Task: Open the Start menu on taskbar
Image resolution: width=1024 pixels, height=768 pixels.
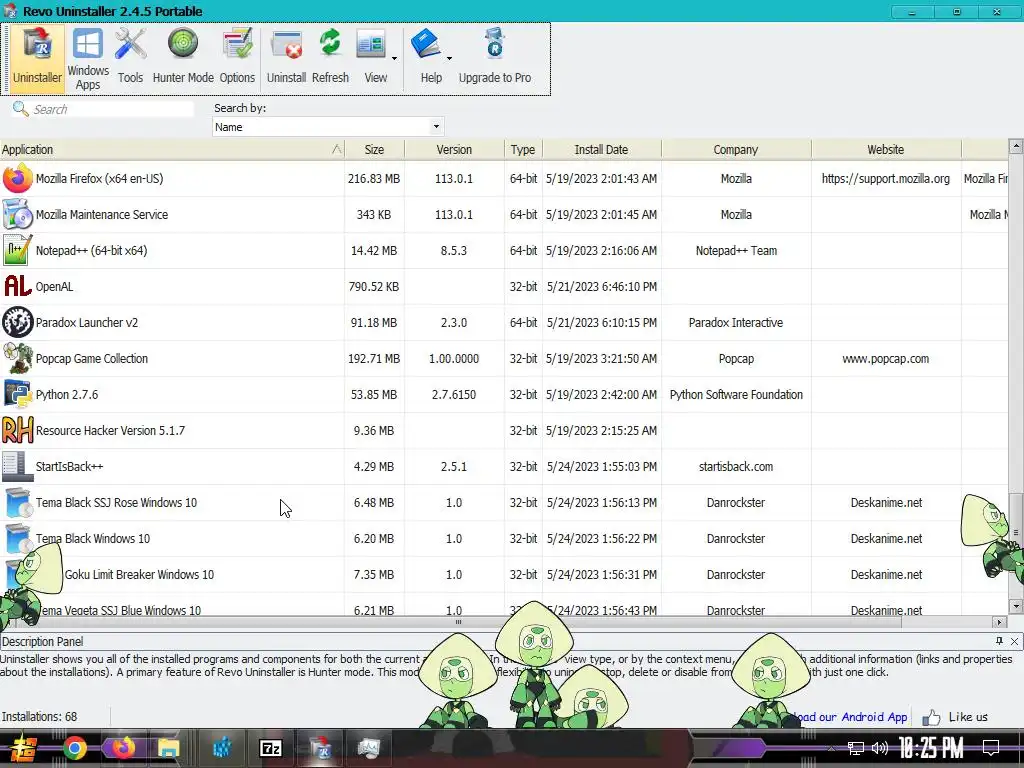Action: pyautogui.click(x=22, y=748)
